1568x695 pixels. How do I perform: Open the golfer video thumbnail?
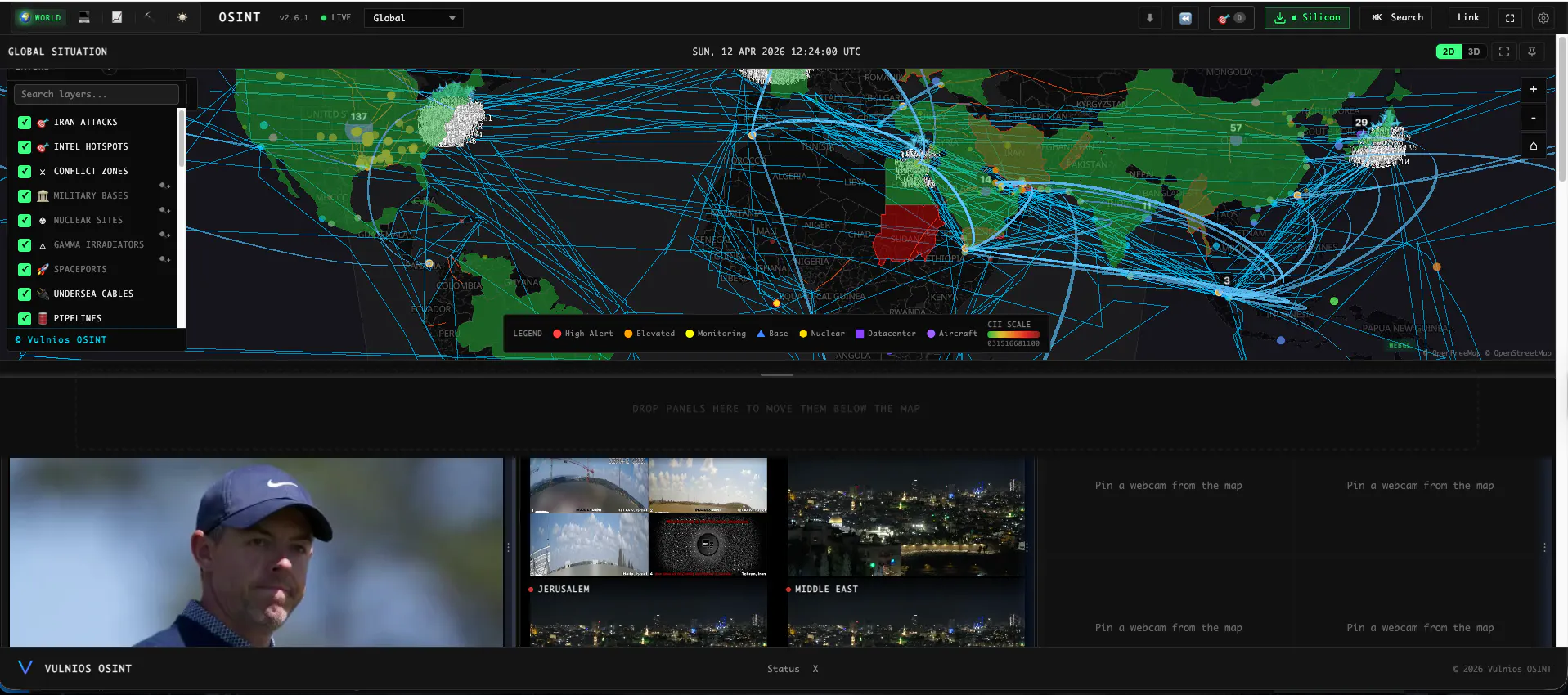point(257,552)
